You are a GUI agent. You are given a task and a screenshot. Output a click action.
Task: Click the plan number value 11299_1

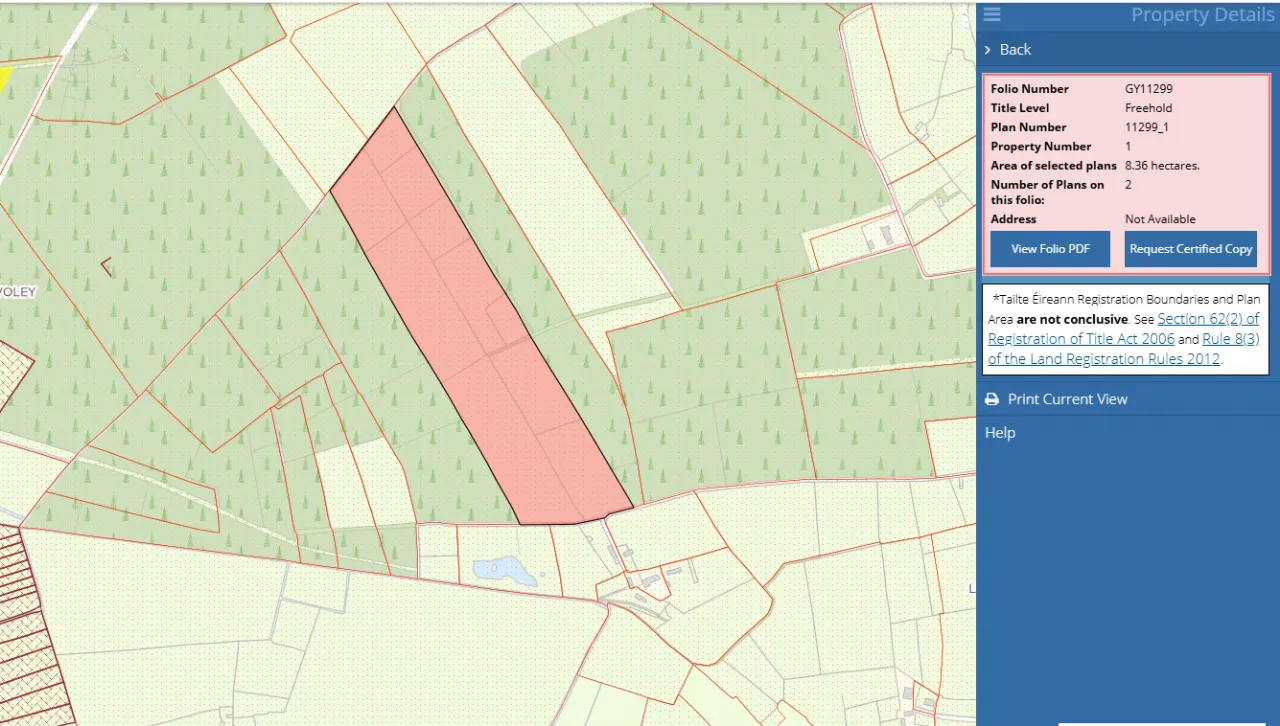1146,127
